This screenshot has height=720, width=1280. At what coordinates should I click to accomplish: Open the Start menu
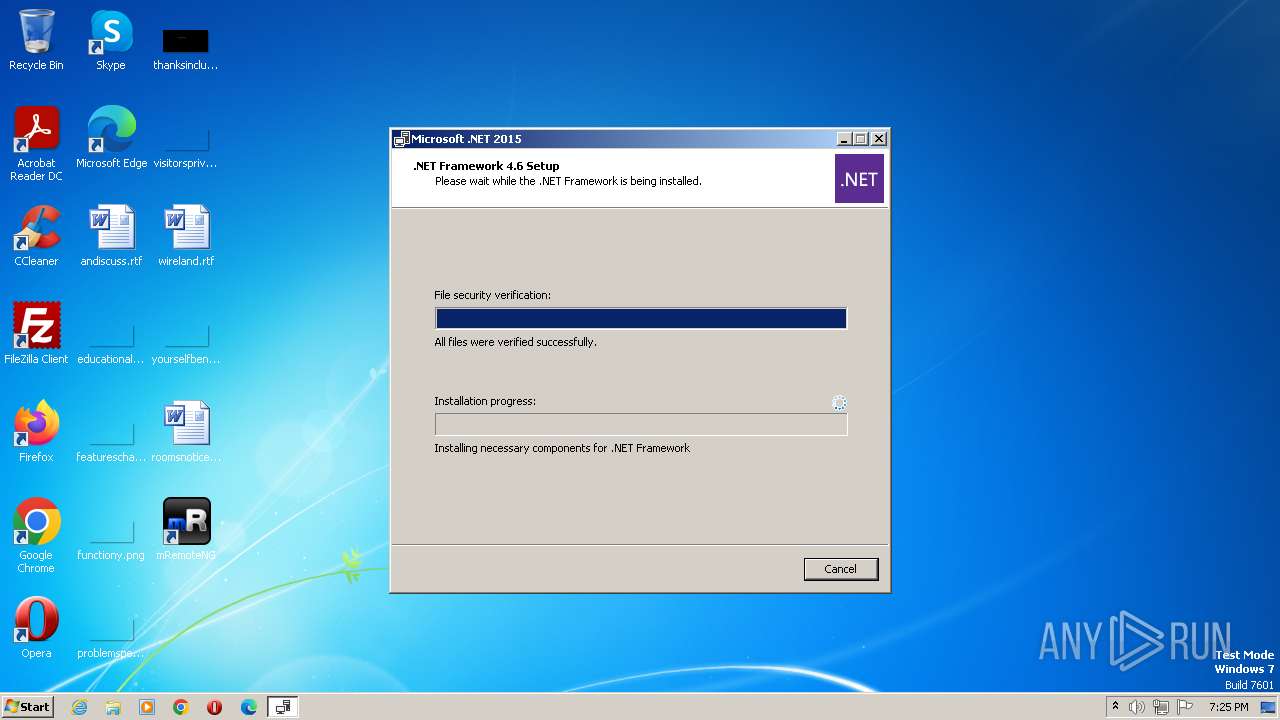click(x=28, y=707)
